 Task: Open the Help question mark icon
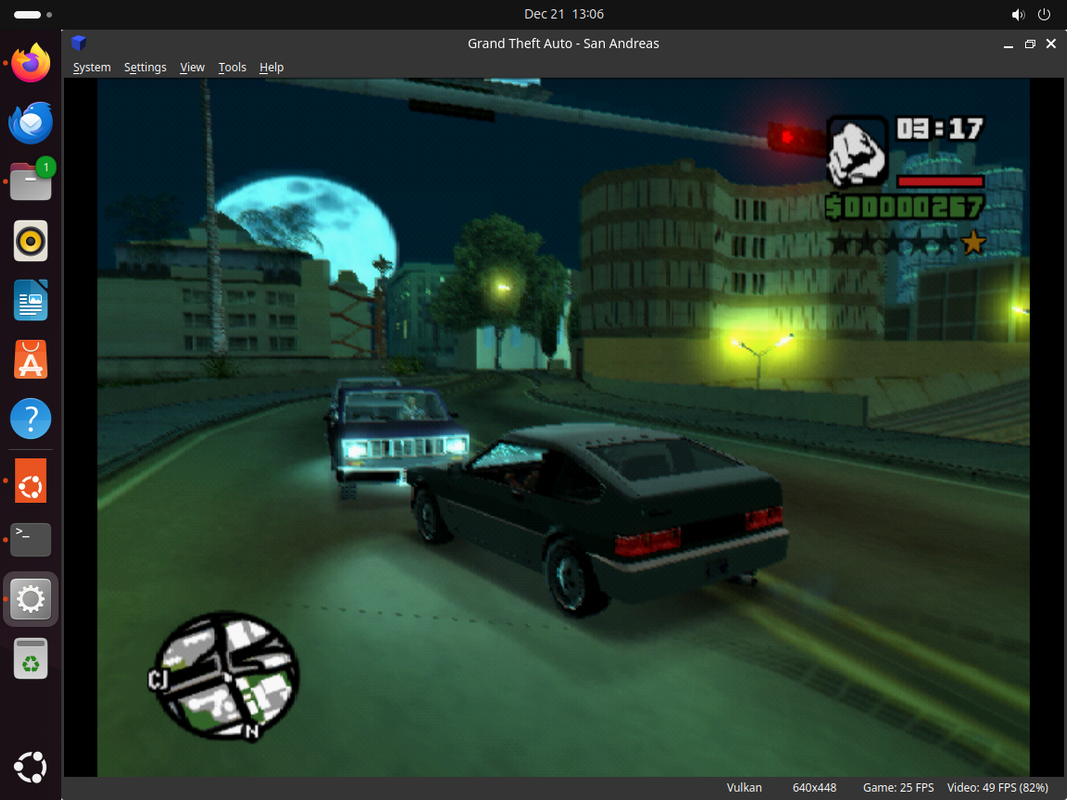31,418
